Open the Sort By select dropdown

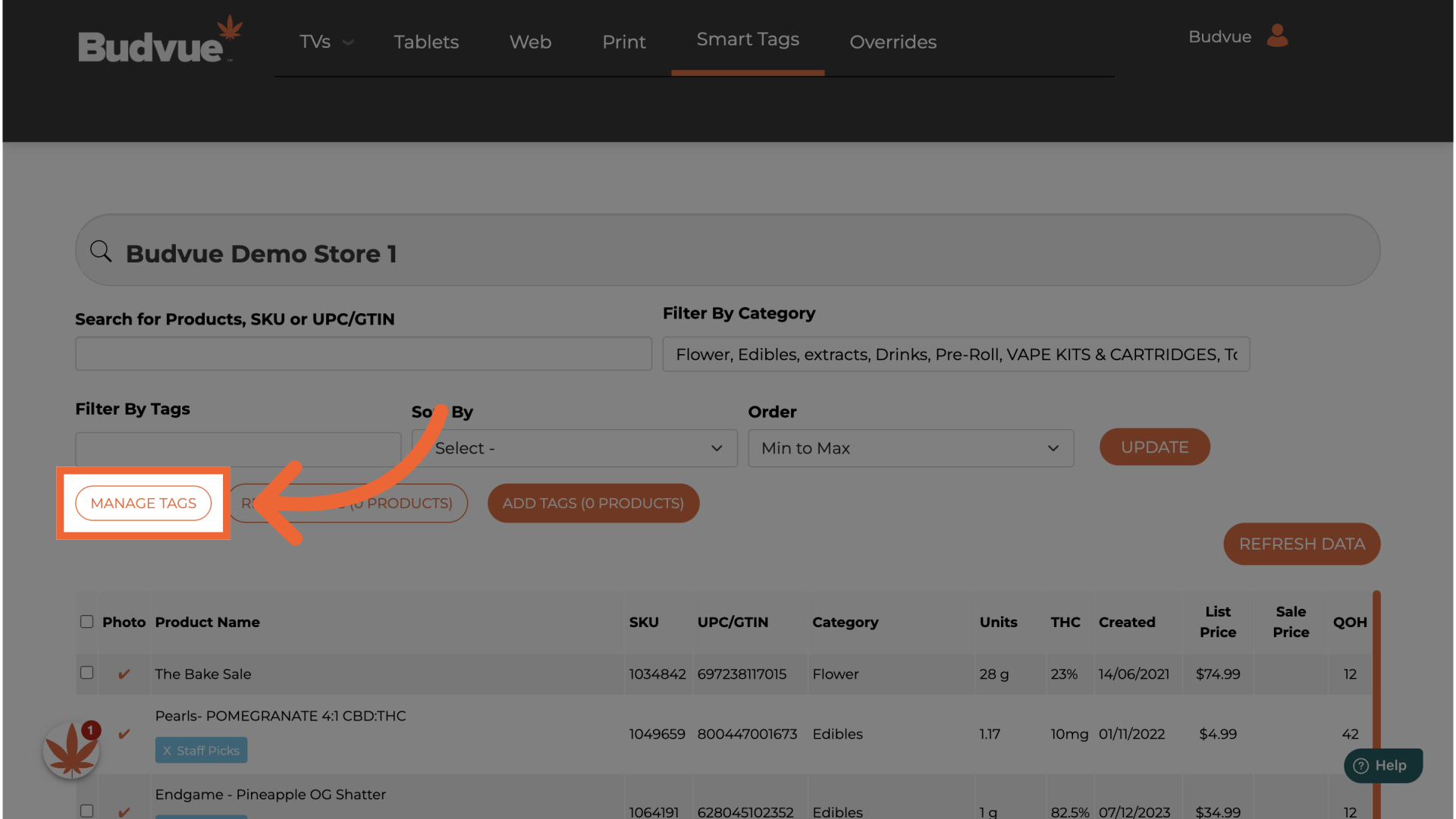pos(574,448)
